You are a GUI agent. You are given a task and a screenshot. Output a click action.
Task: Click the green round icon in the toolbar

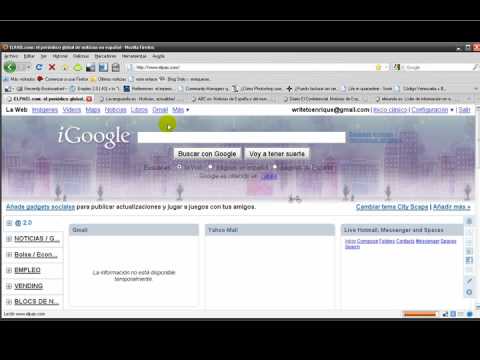click(x=78, y=68)
